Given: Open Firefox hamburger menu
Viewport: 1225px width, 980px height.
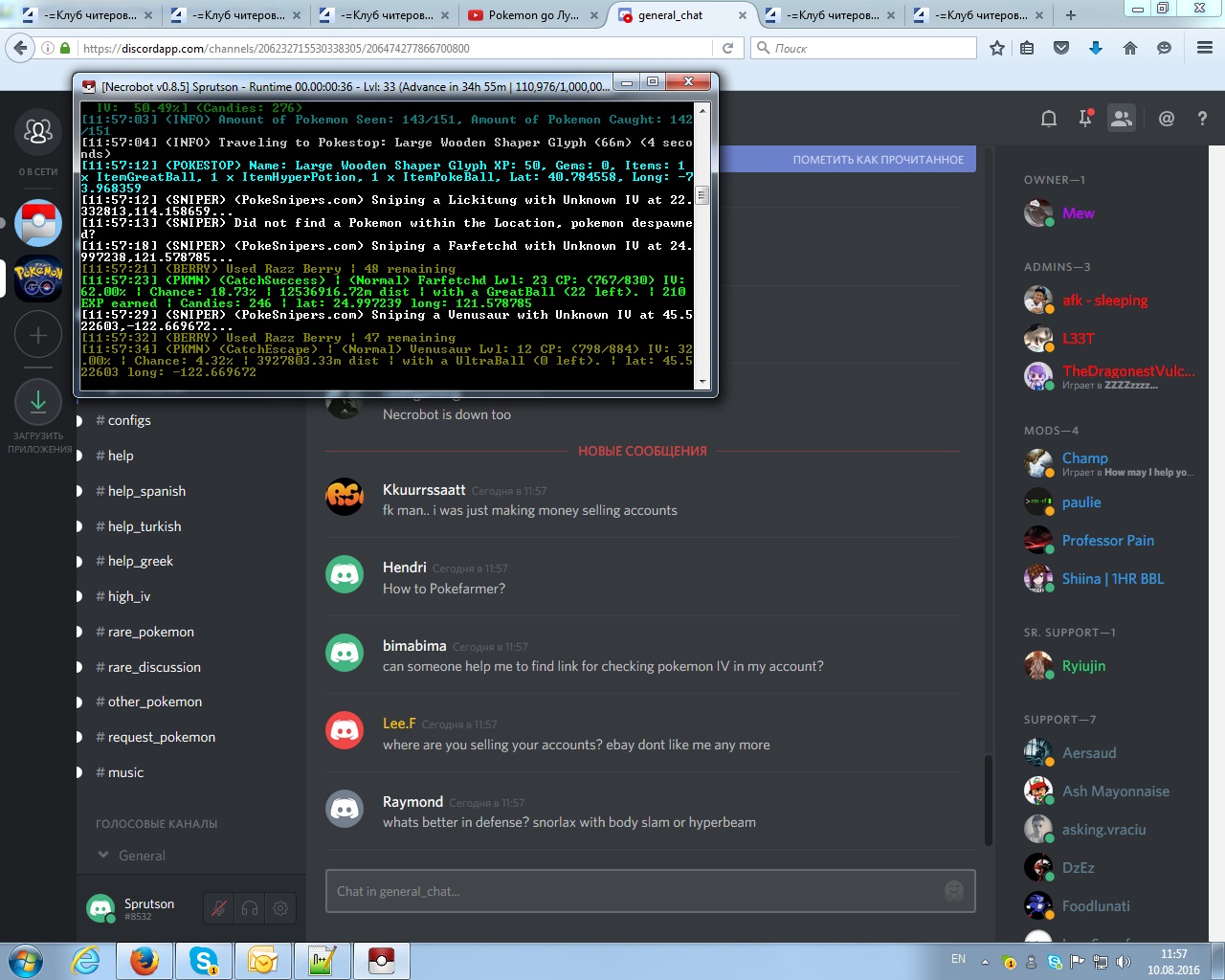Looking at the screenshot, I should pos(1205,48).
